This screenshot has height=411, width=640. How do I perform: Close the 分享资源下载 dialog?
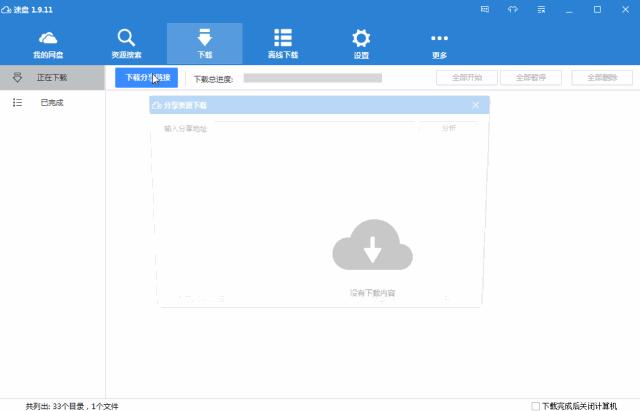476,105
